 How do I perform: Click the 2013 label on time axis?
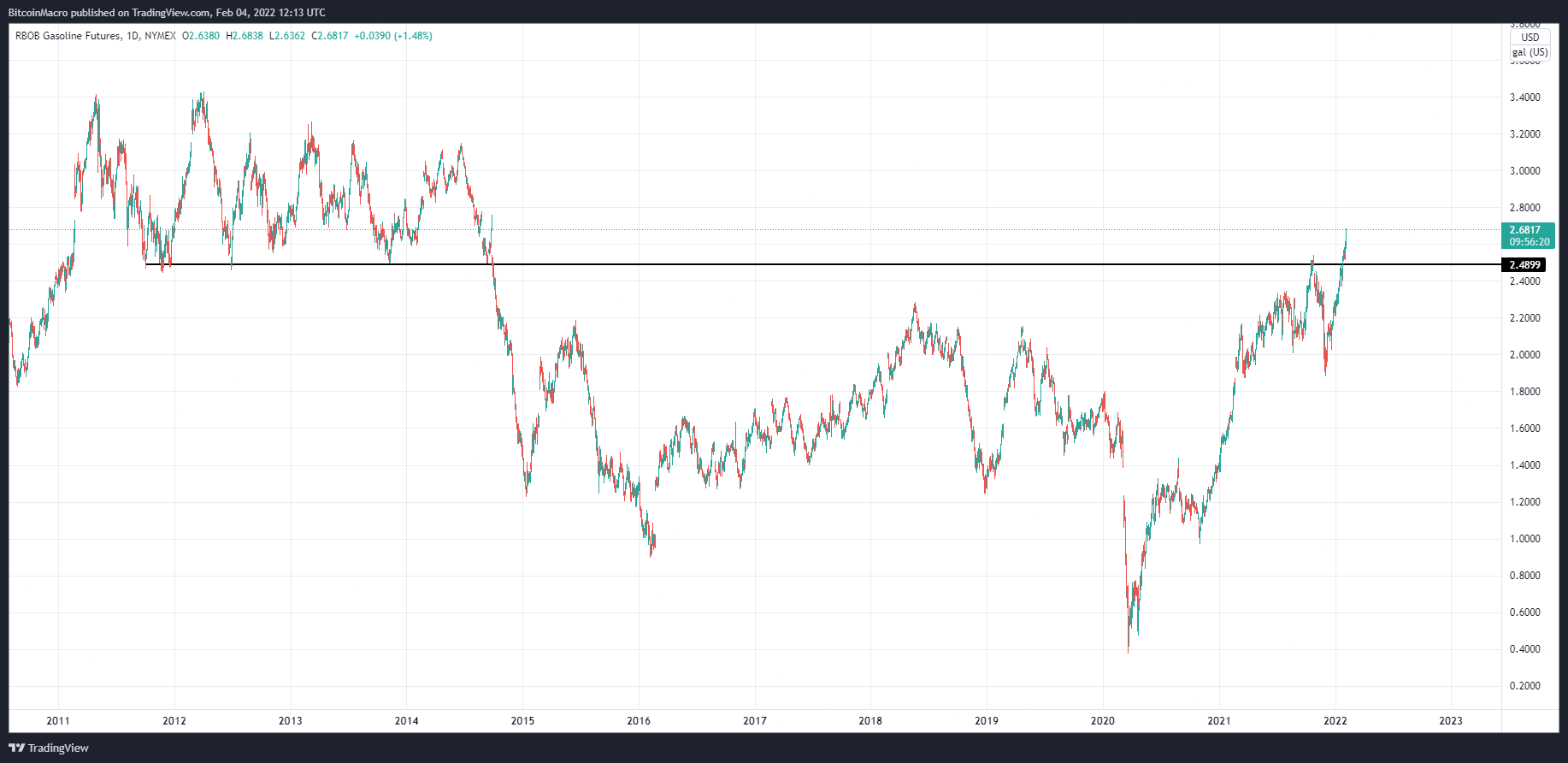click(x=291, y=721)
